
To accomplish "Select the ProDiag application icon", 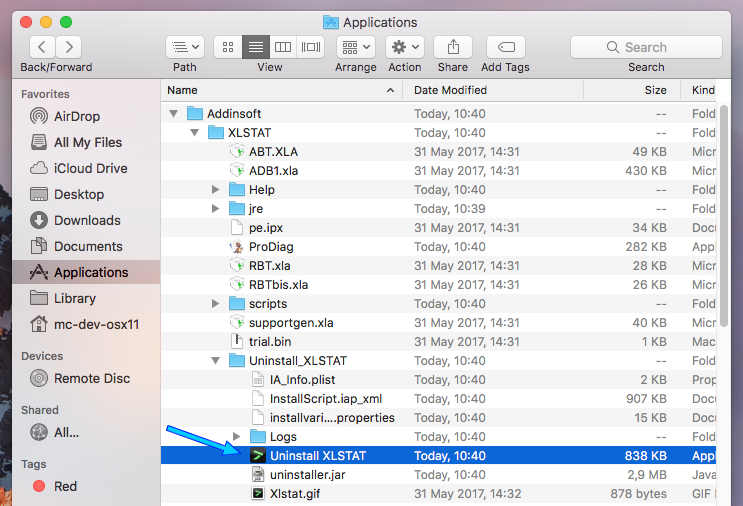I will click(237, 247).
